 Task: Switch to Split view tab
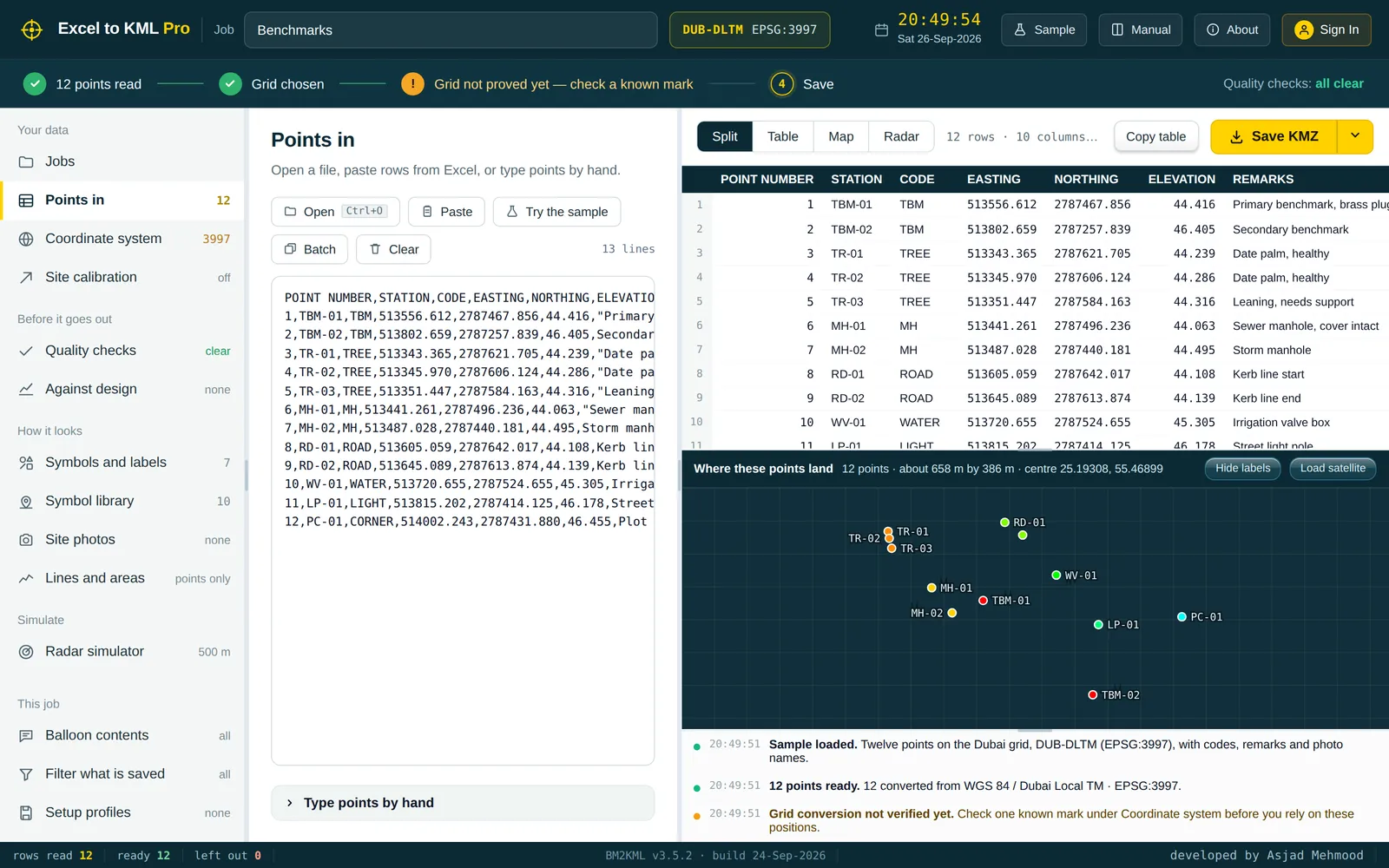725,136
